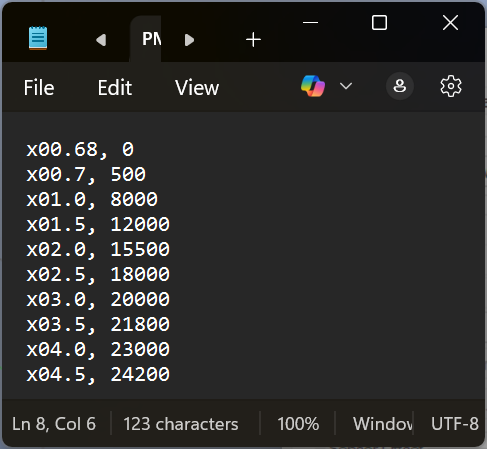Expand the Copilot dropdown chevron
Viewport: 487px width, 449px height.
[346, 86]
